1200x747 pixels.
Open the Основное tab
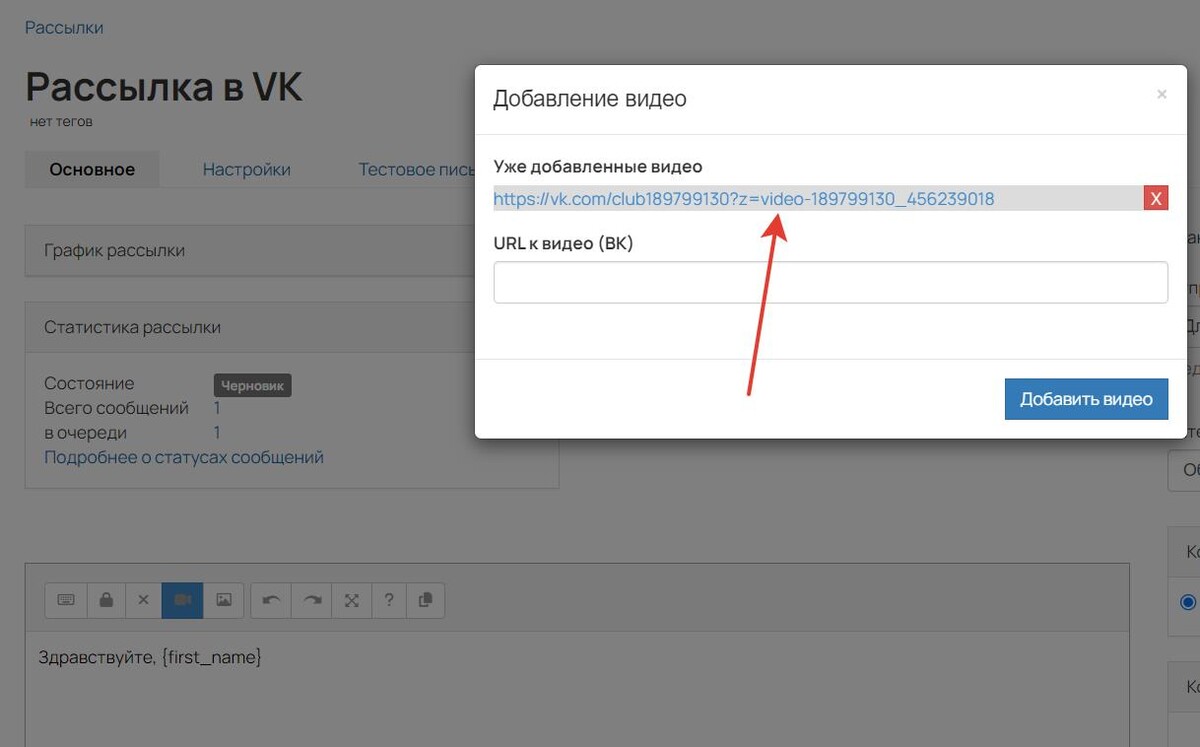[92, 170]
